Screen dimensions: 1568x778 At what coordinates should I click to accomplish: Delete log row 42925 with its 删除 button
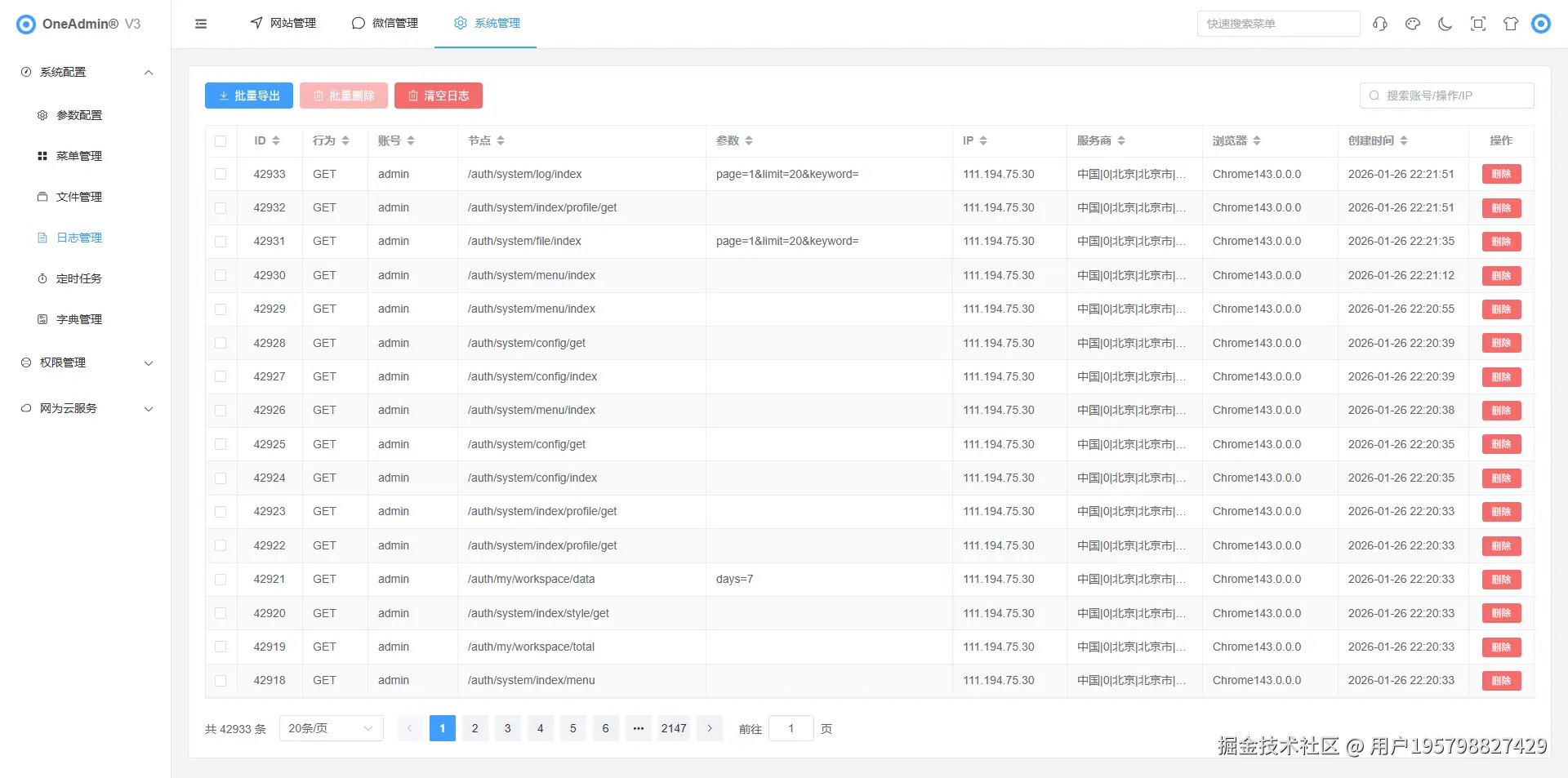pos(1501,444)
